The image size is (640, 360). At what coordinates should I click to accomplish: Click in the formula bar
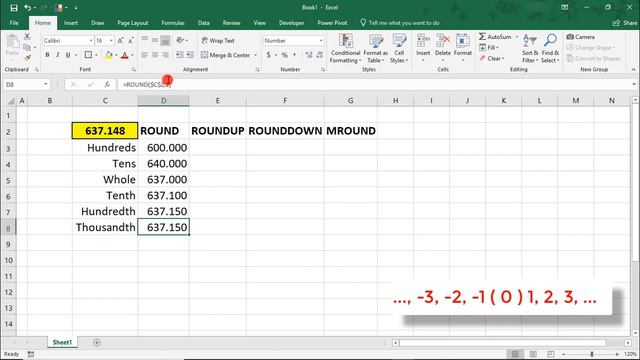coord(373,84)
